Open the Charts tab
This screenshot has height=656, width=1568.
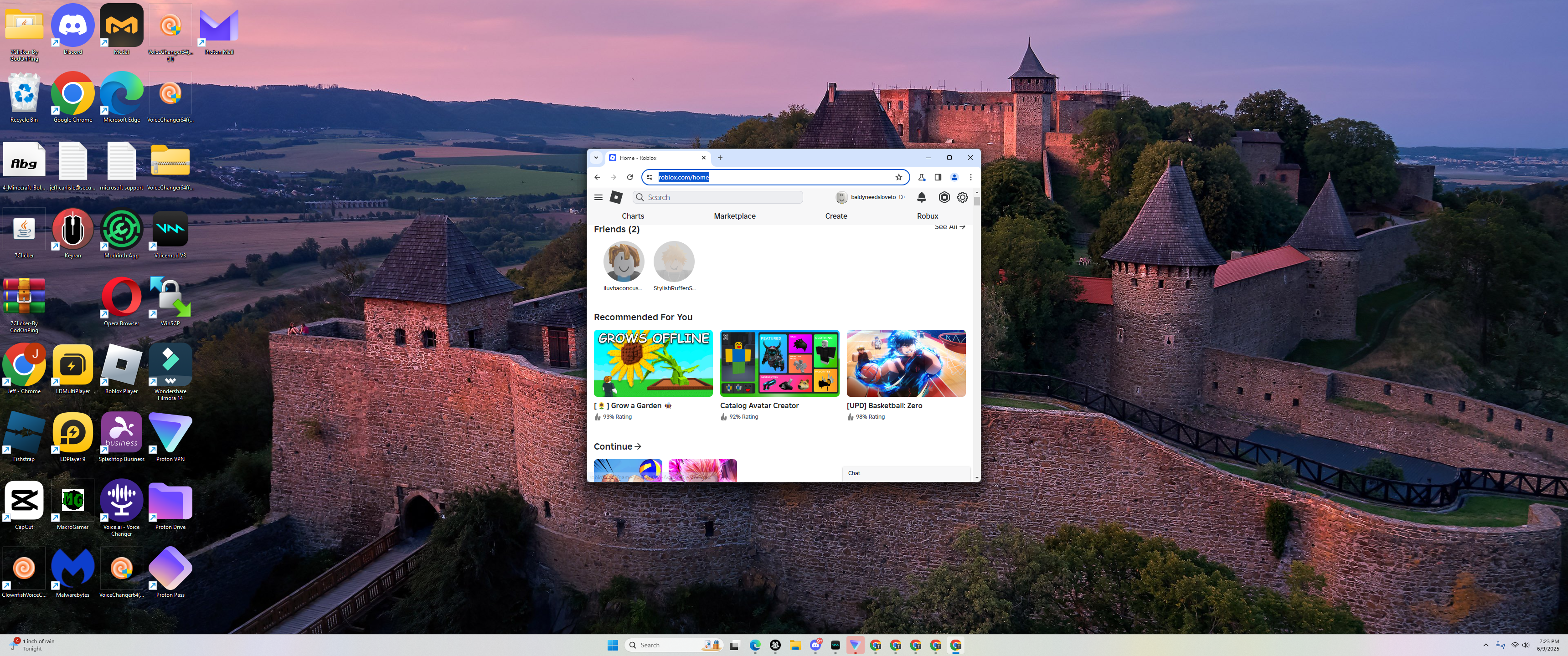click(632, 216)
